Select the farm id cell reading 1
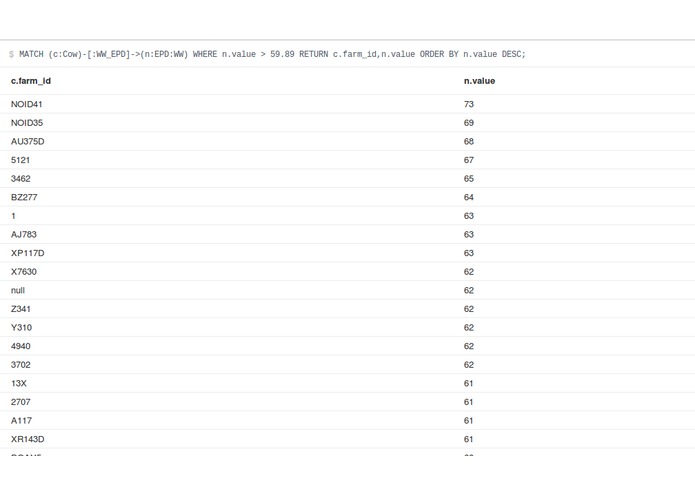Viewport: 695px width, 494px height. tap(13, 216)
